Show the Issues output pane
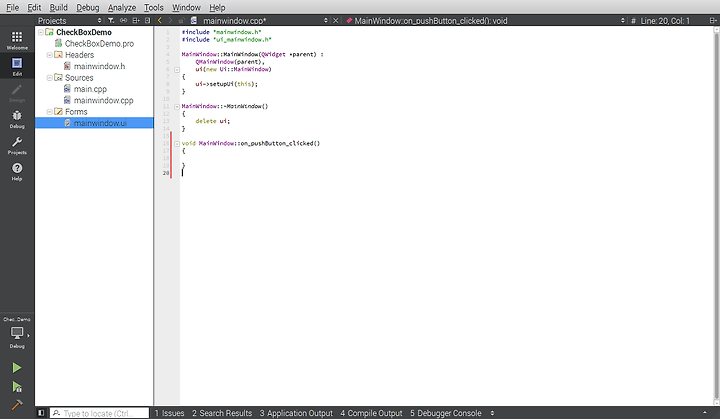The width and height of the screenshot is (720, 419). point(169,413)
